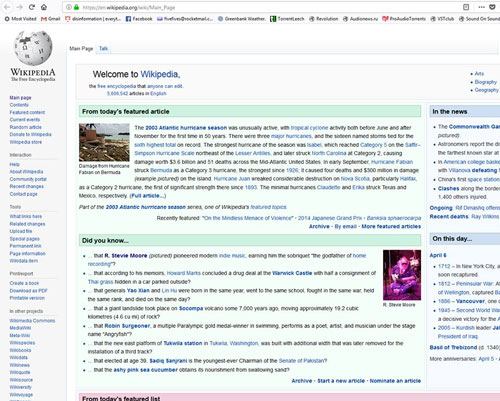
Task: Click More featured articles link
Action: coord(391,226)
